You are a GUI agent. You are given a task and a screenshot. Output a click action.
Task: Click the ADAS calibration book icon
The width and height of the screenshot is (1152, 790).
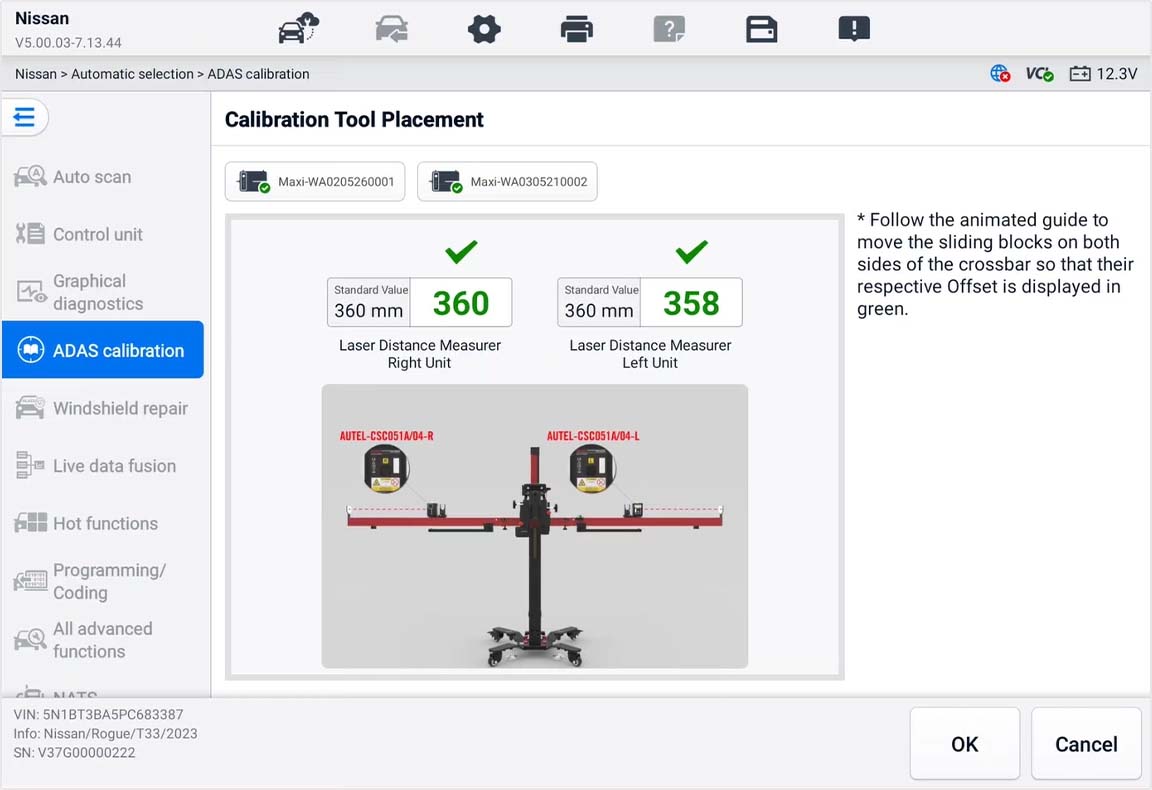(x=30, y=350)
